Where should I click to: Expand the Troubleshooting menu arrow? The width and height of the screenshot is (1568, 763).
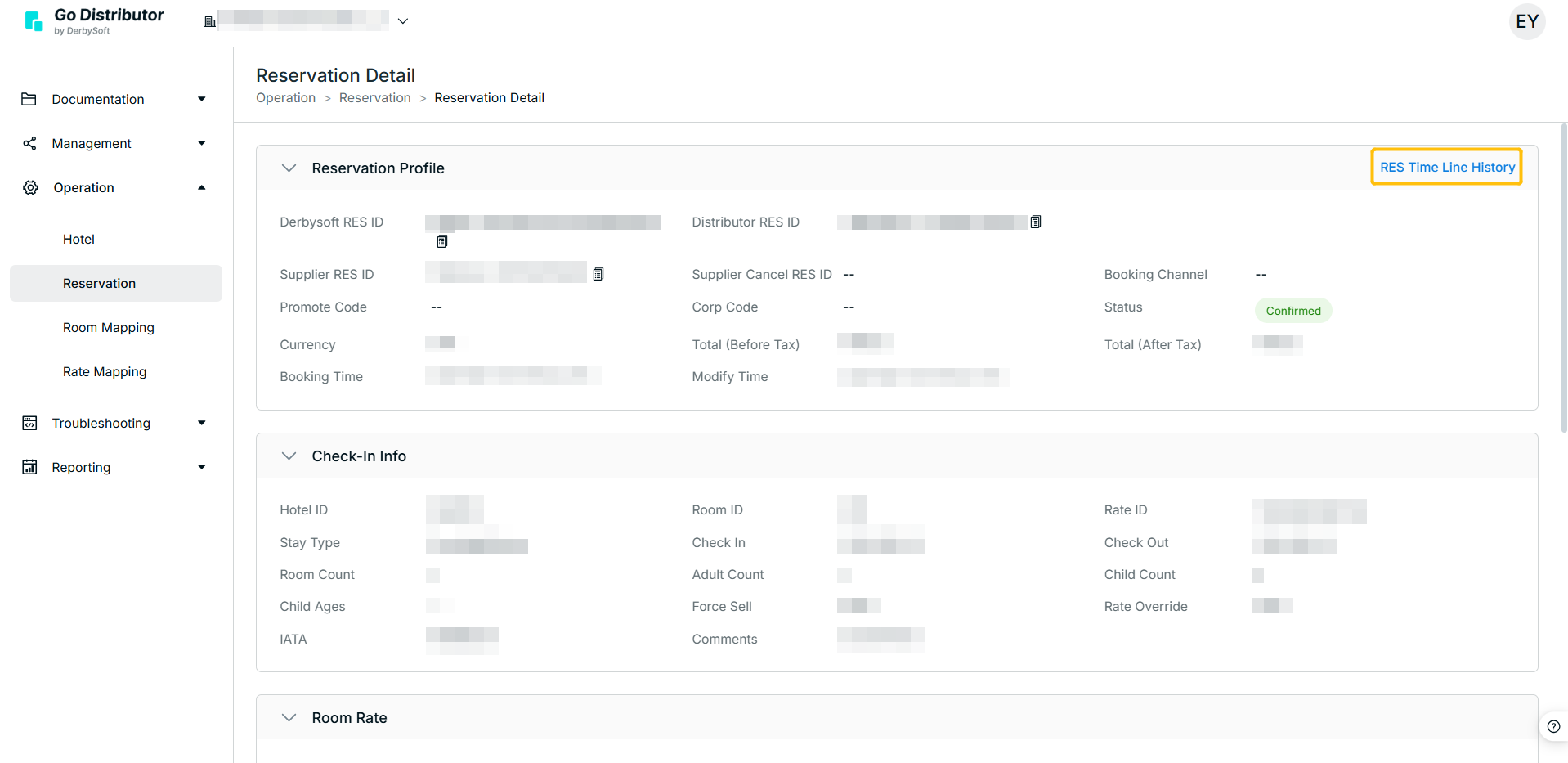(x=202, y=423)
